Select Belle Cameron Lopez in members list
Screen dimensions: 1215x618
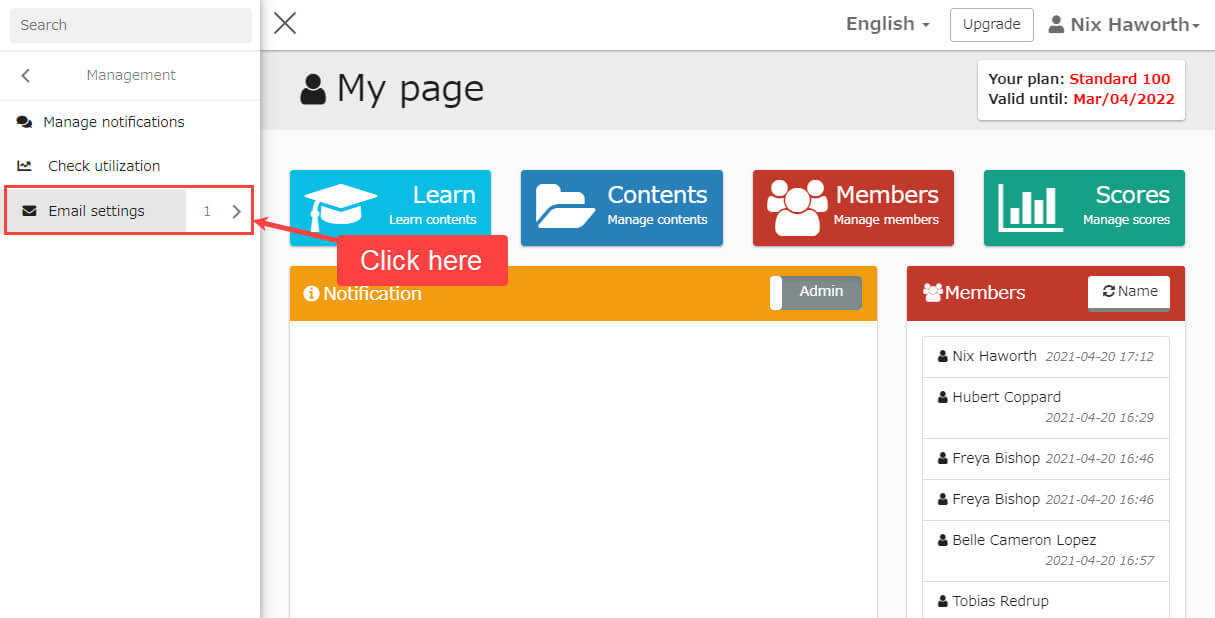(1024, 540)
